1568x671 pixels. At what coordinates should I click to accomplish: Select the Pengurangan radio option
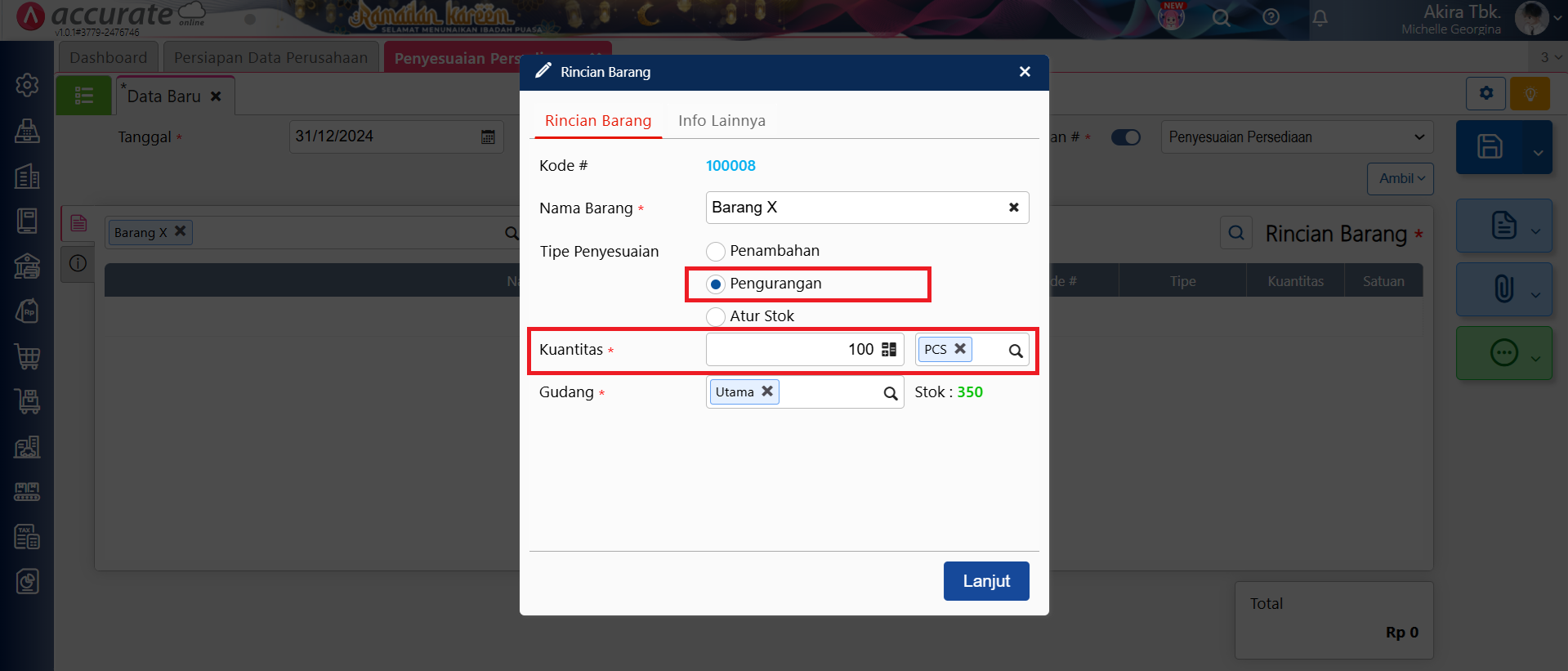716,284
